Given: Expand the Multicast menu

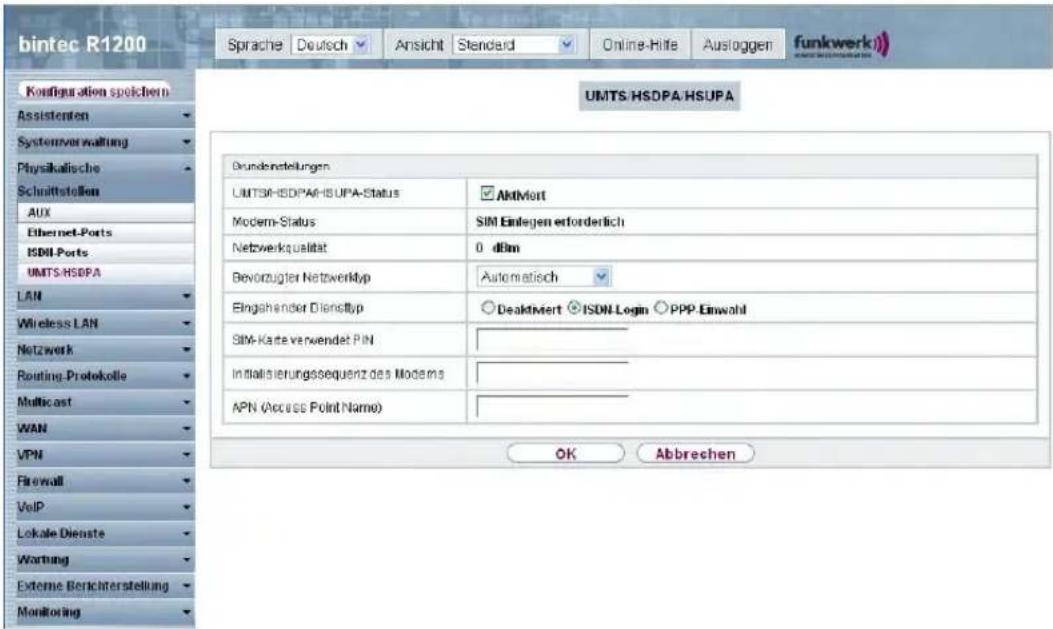Looking at the screenshot, I should point(104,401).
